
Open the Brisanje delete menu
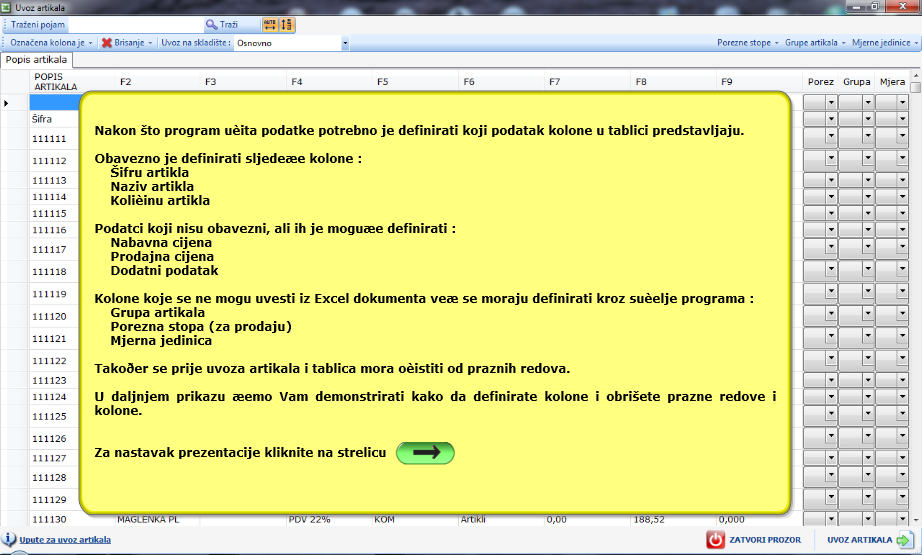click(128, 43)
